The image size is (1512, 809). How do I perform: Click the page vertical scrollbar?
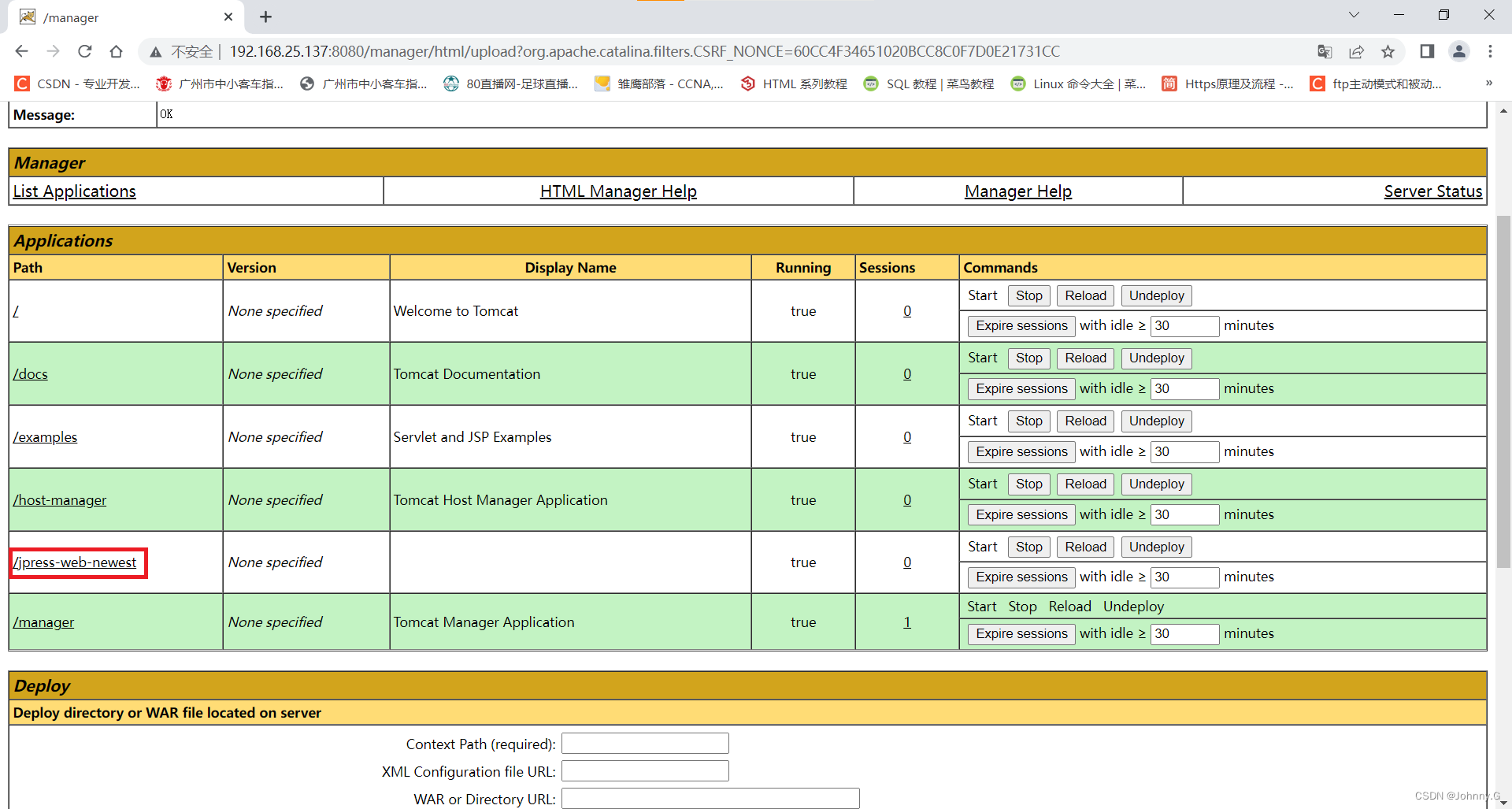(x=1503, y=391)
